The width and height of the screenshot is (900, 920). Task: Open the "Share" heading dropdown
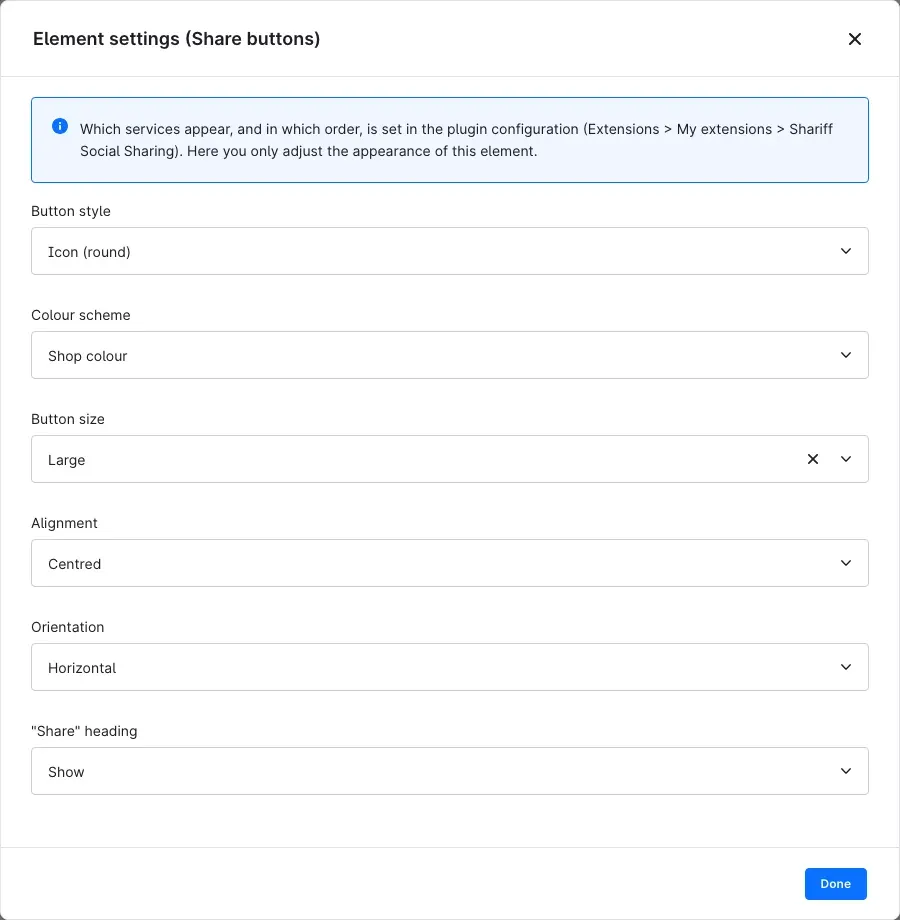tap(449, 771)
